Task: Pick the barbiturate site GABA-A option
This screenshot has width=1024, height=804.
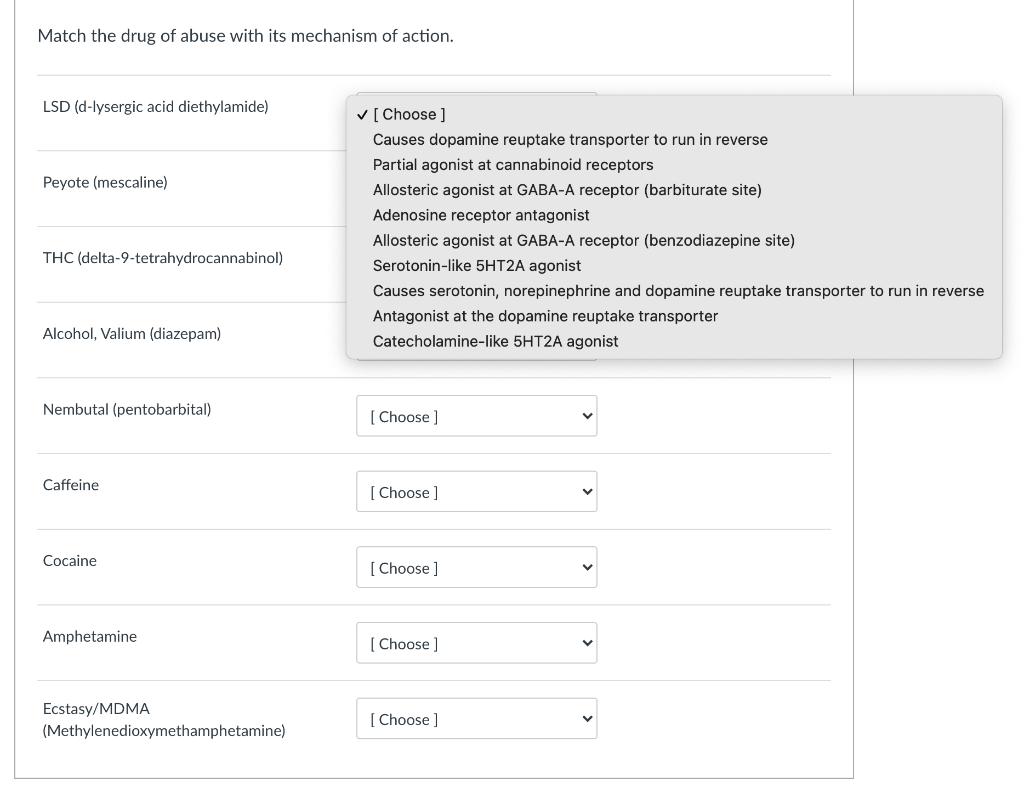Action: coord(567,190)
